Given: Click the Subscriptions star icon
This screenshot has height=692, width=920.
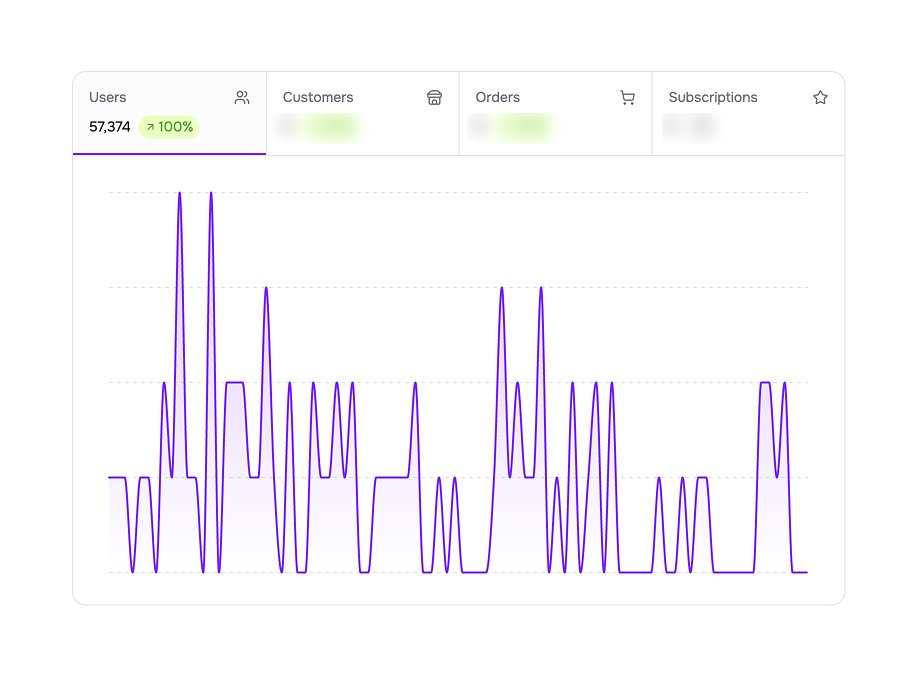Looking at the screenshot, I should coord(820,97).
